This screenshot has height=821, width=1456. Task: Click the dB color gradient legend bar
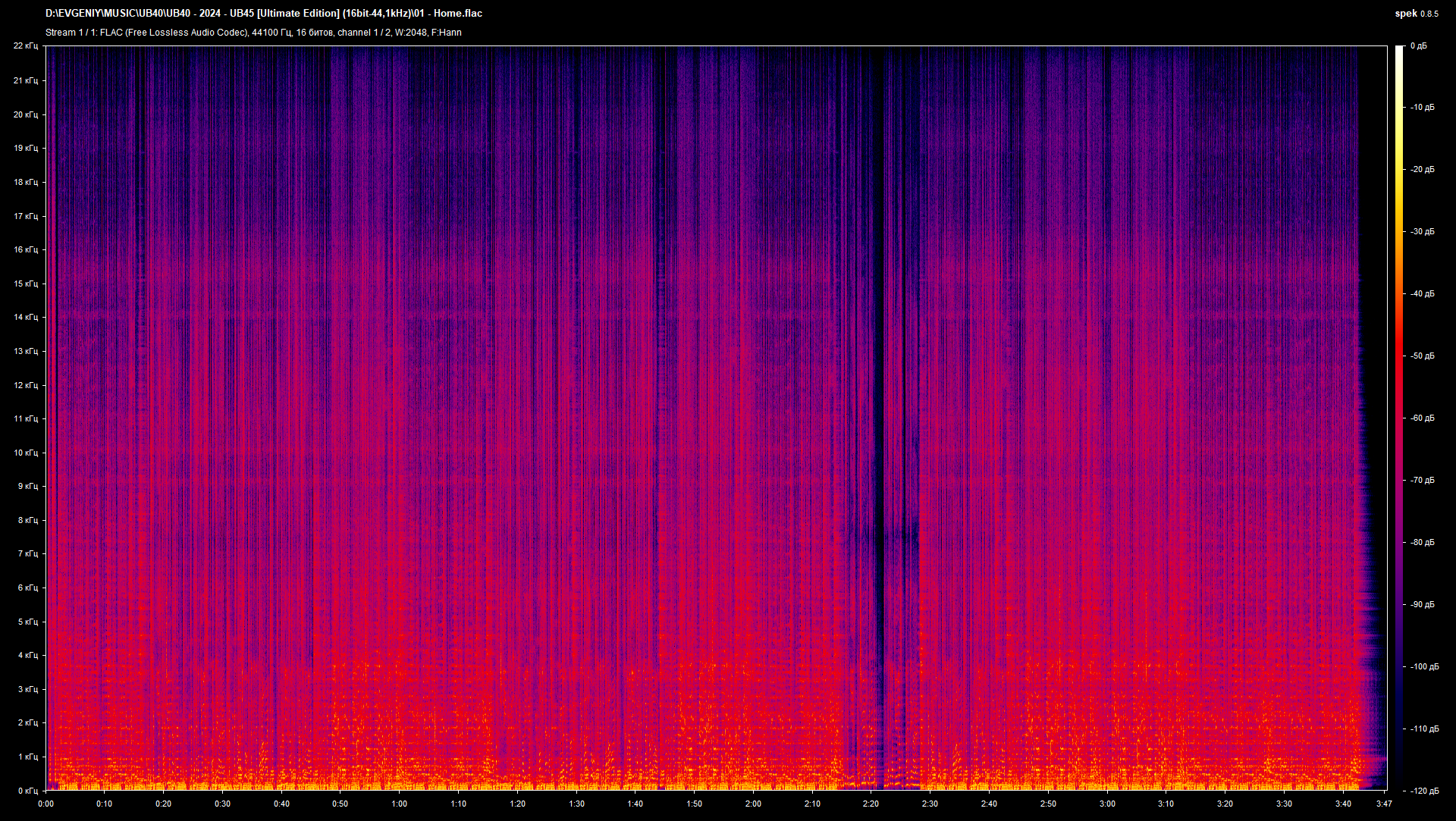[1400, 418]
